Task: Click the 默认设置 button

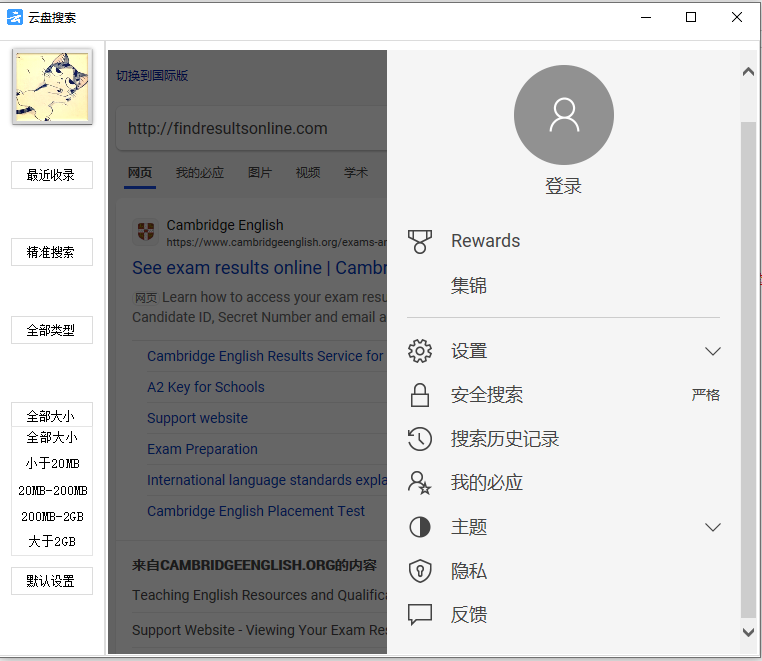Action: (52, 581)
